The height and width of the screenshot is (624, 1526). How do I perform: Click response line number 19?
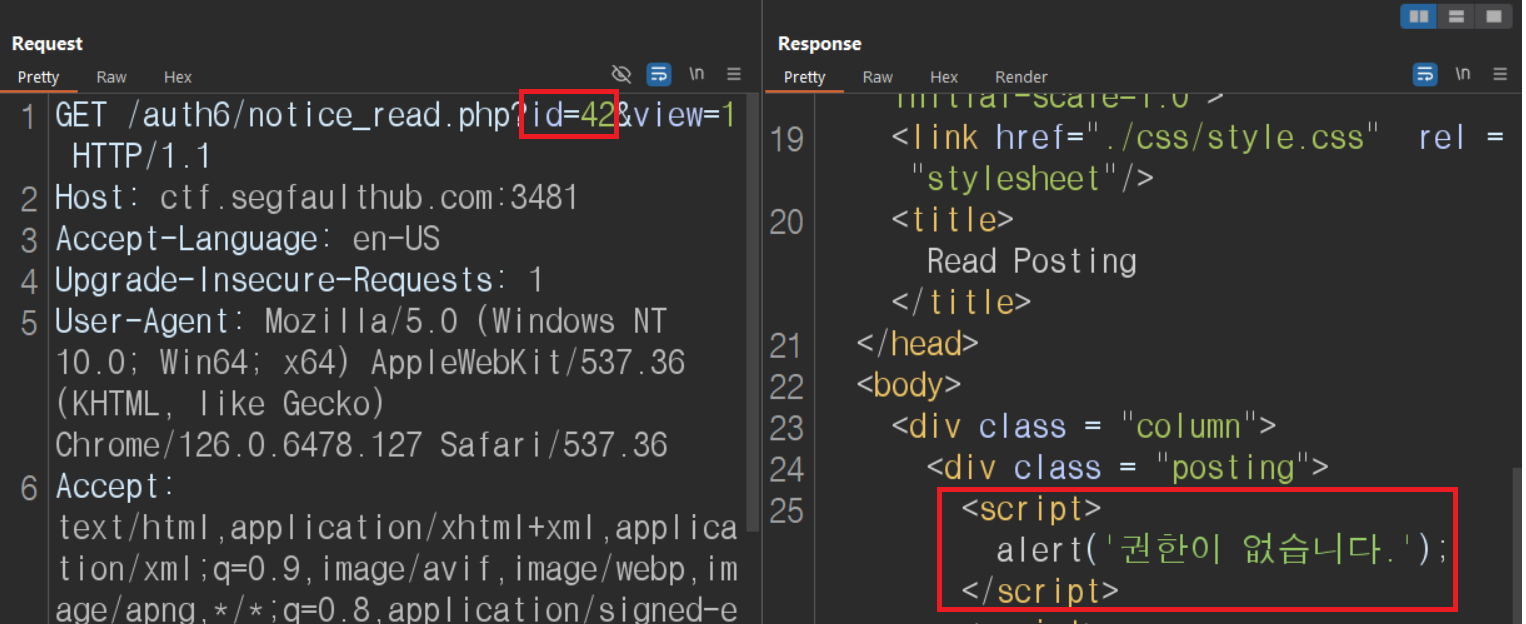coord(787,138)
